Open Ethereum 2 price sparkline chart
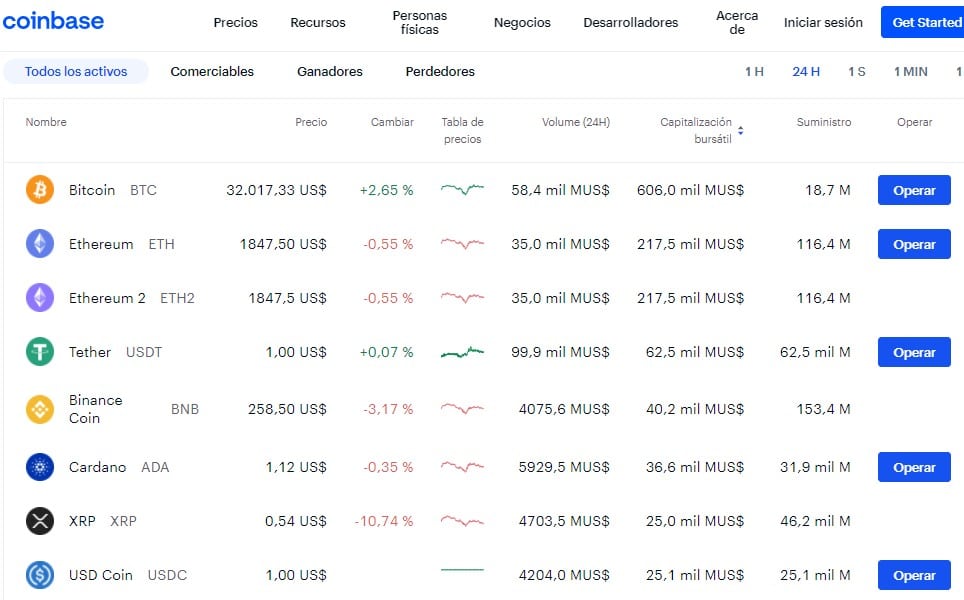 462,298
